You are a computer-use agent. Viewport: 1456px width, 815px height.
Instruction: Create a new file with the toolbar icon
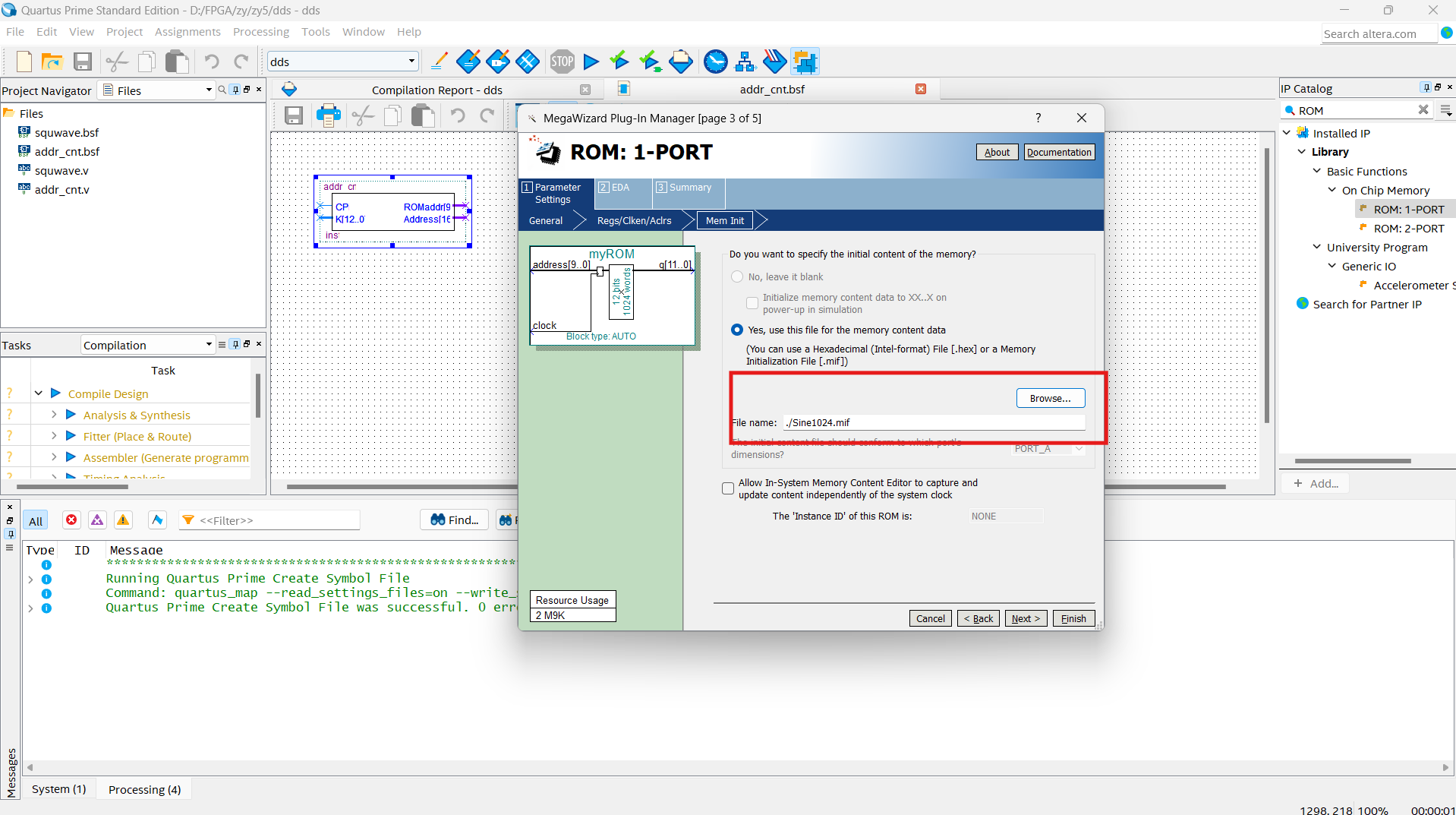24,62
